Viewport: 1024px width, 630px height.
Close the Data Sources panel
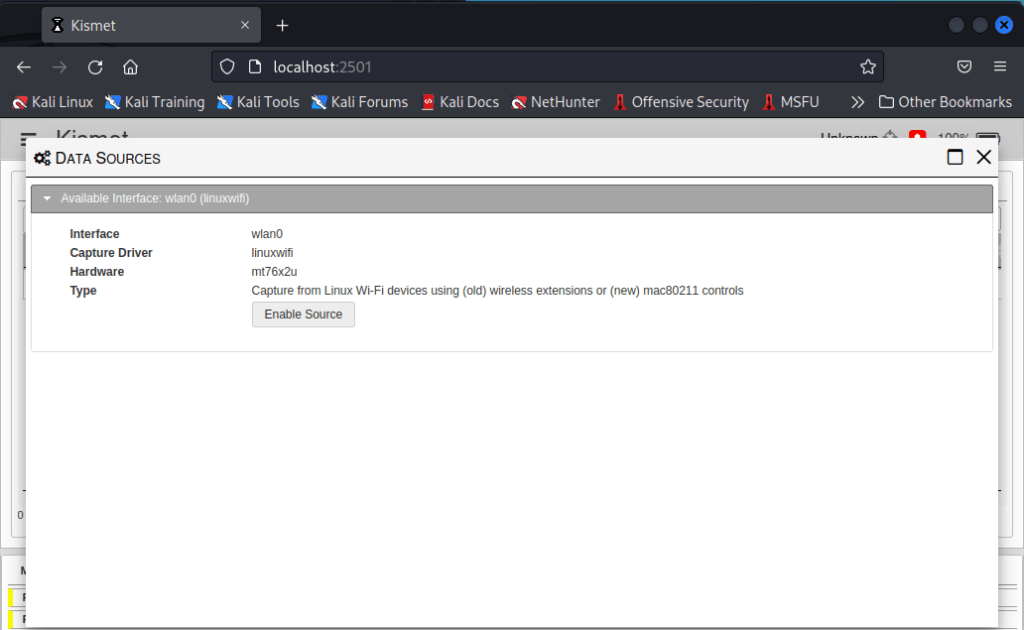pyautogui.click(x=983, y=157)
